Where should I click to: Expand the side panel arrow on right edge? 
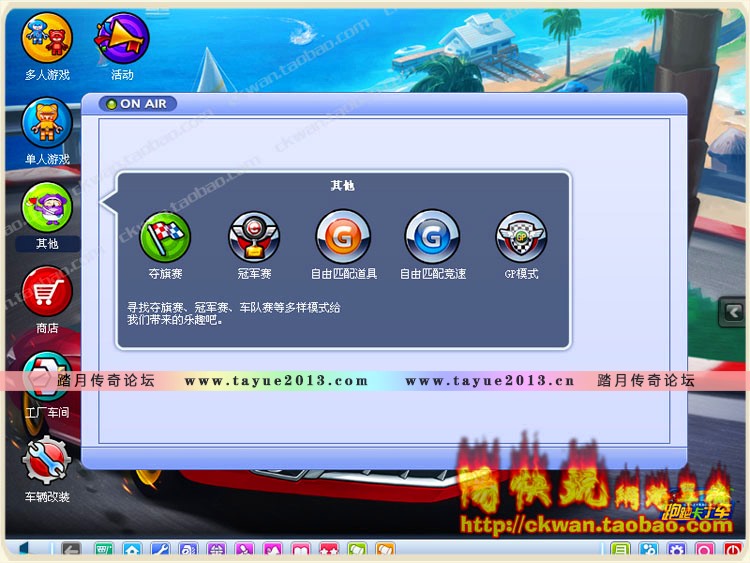733,312
